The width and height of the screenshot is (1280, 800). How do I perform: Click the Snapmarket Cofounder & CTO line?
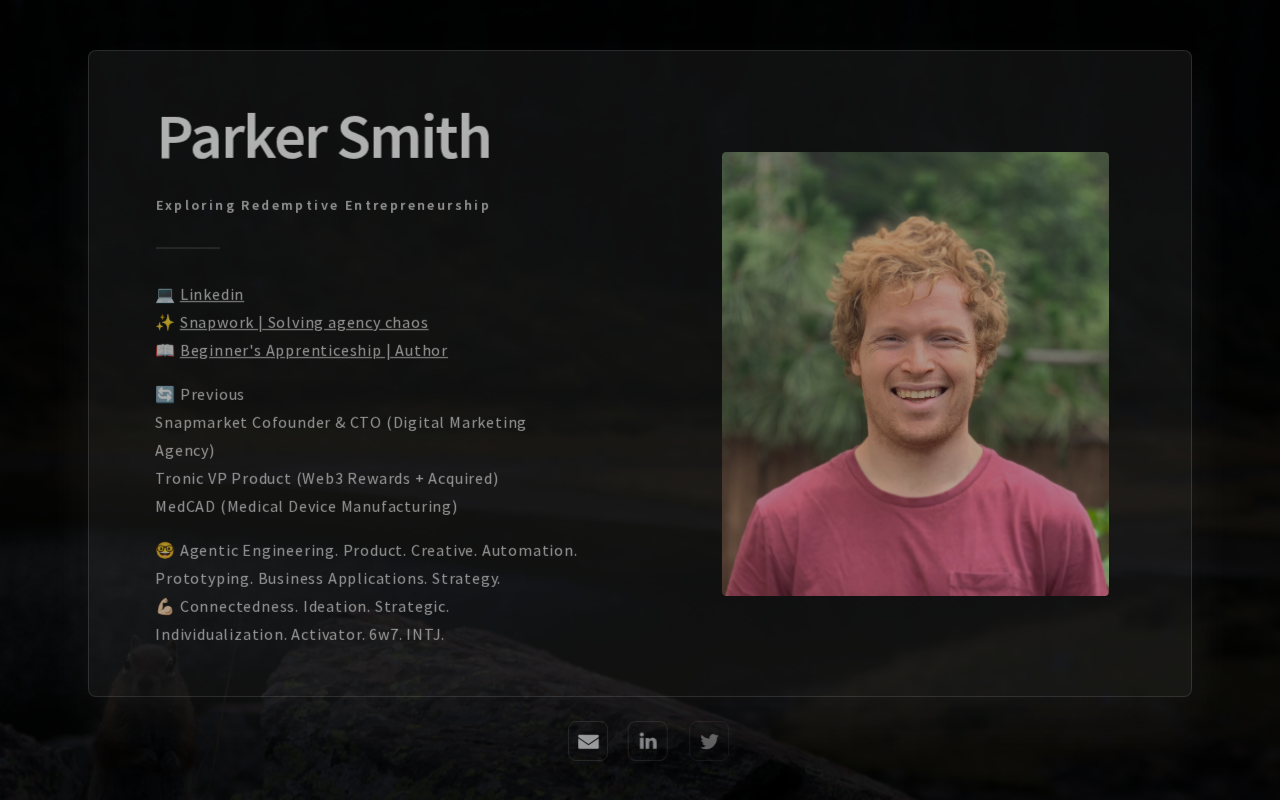(x=341, y=436)
